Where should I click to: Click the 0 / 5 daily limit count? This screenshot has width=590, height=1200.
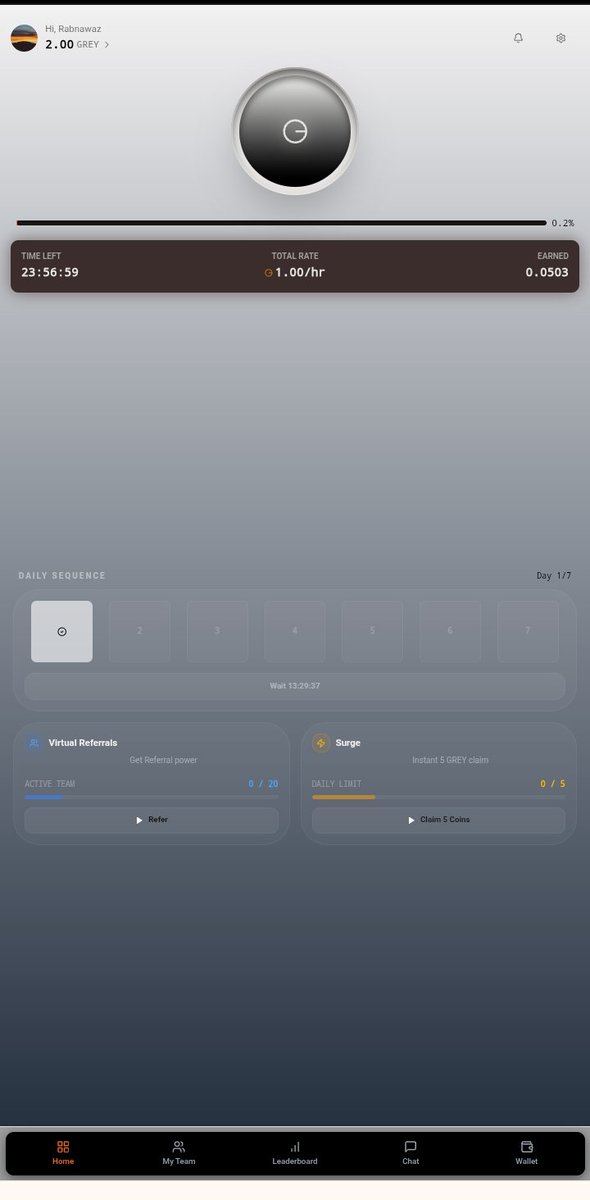pos(553,784)
